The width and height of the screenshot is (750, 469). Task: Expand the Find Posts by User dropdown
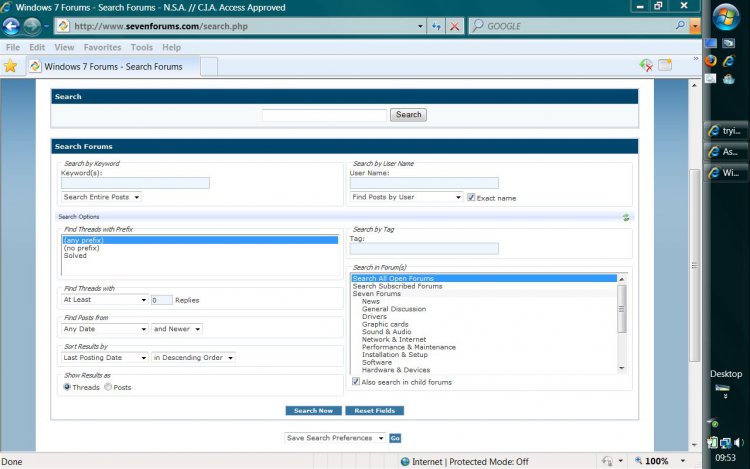click(406, 197)
